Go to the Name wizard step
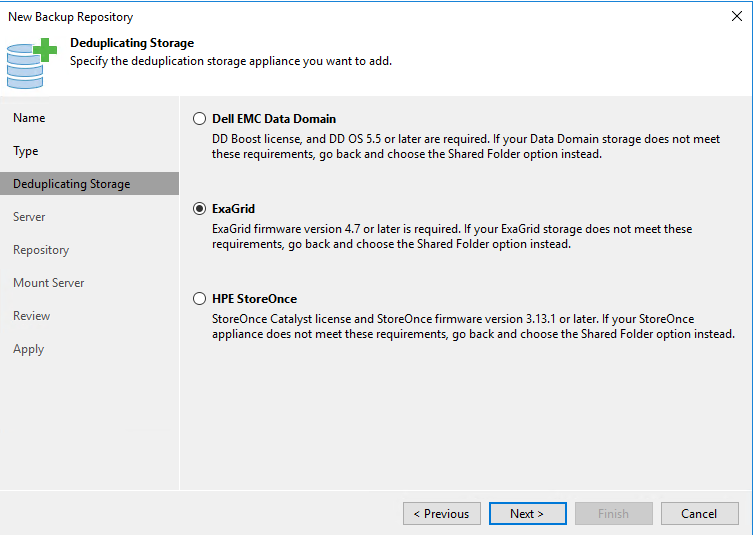 click(x=29, y=118)
